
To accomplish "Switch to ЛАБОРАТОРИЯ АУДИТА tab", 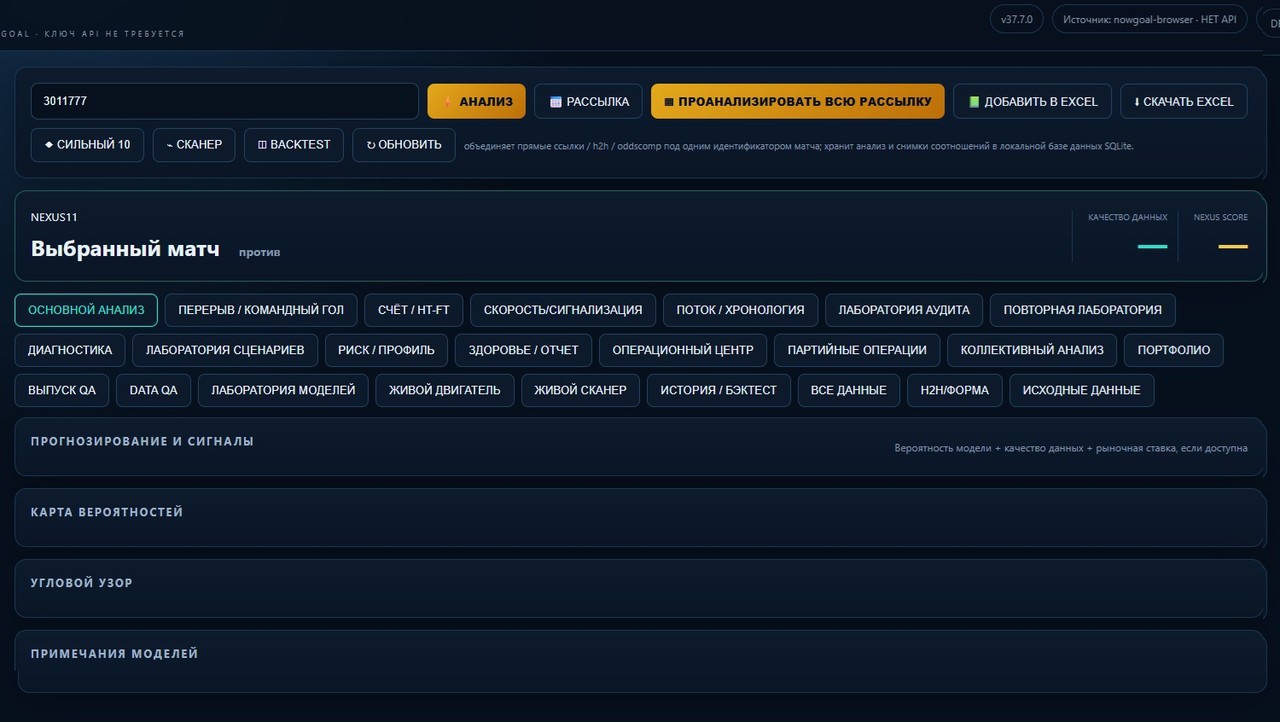I will [904, 310].
